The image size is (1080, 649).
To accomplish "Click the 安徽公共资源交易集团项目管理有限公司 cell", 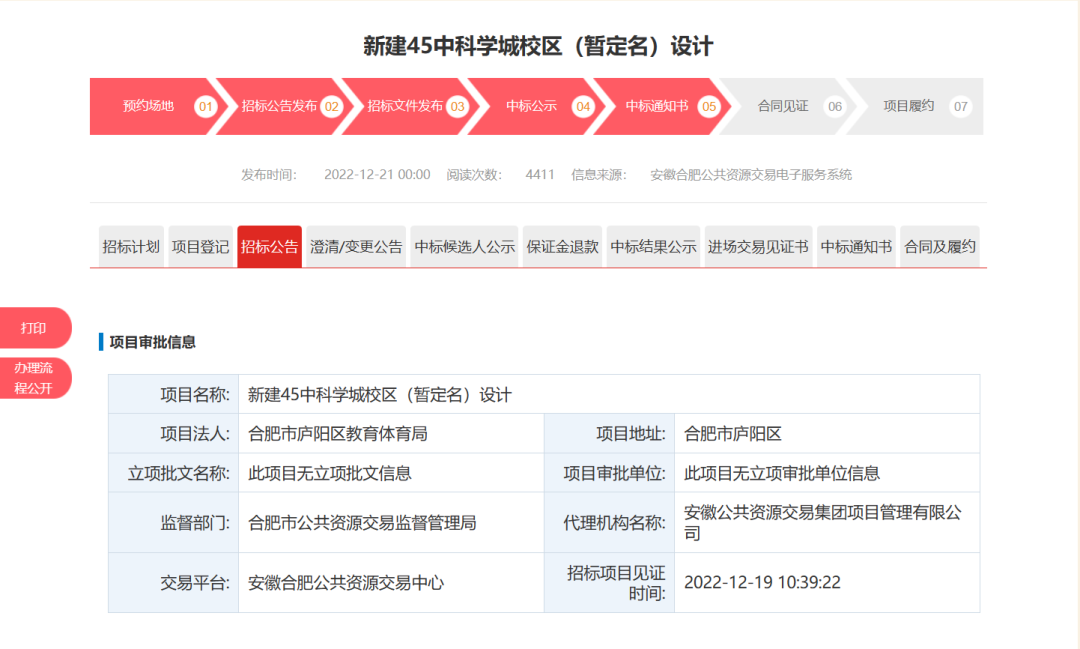I will coord(827,523).
